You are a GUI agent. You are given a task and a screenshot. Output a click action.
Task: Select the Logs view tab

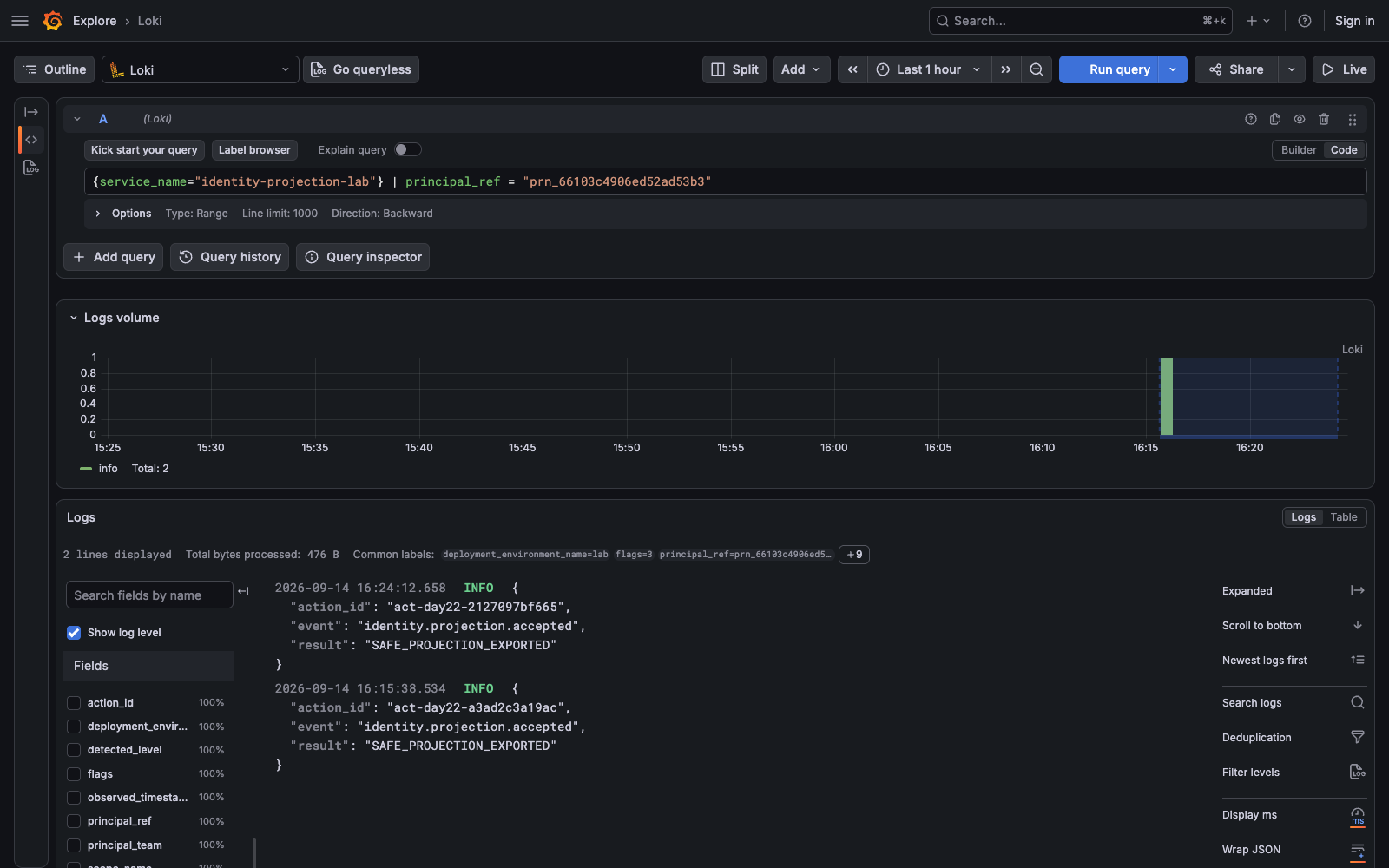pos(1303,517)
